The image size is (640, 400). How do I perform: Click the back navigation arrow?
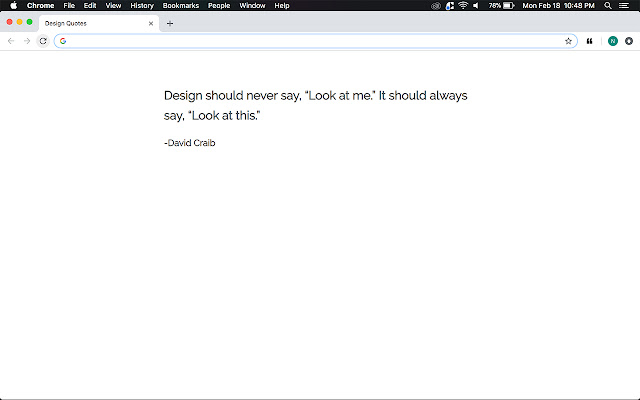click(x=11, y=41)
